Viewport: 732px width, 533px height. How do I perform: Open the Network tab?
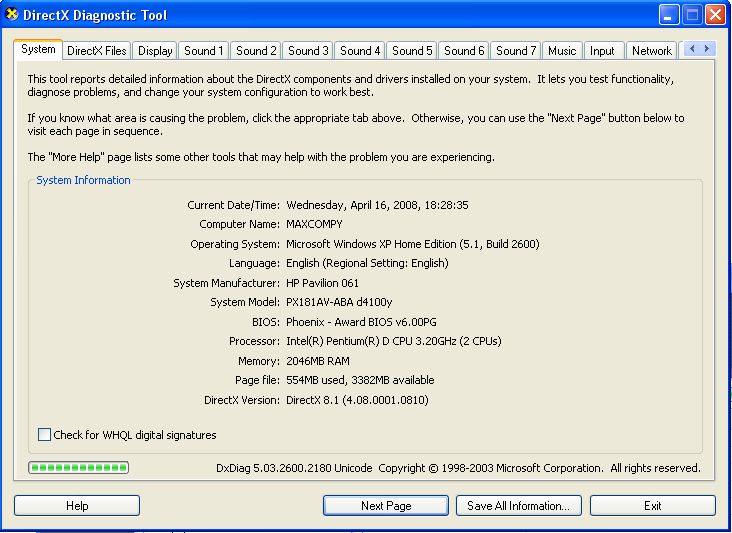(x=652, y=51)
